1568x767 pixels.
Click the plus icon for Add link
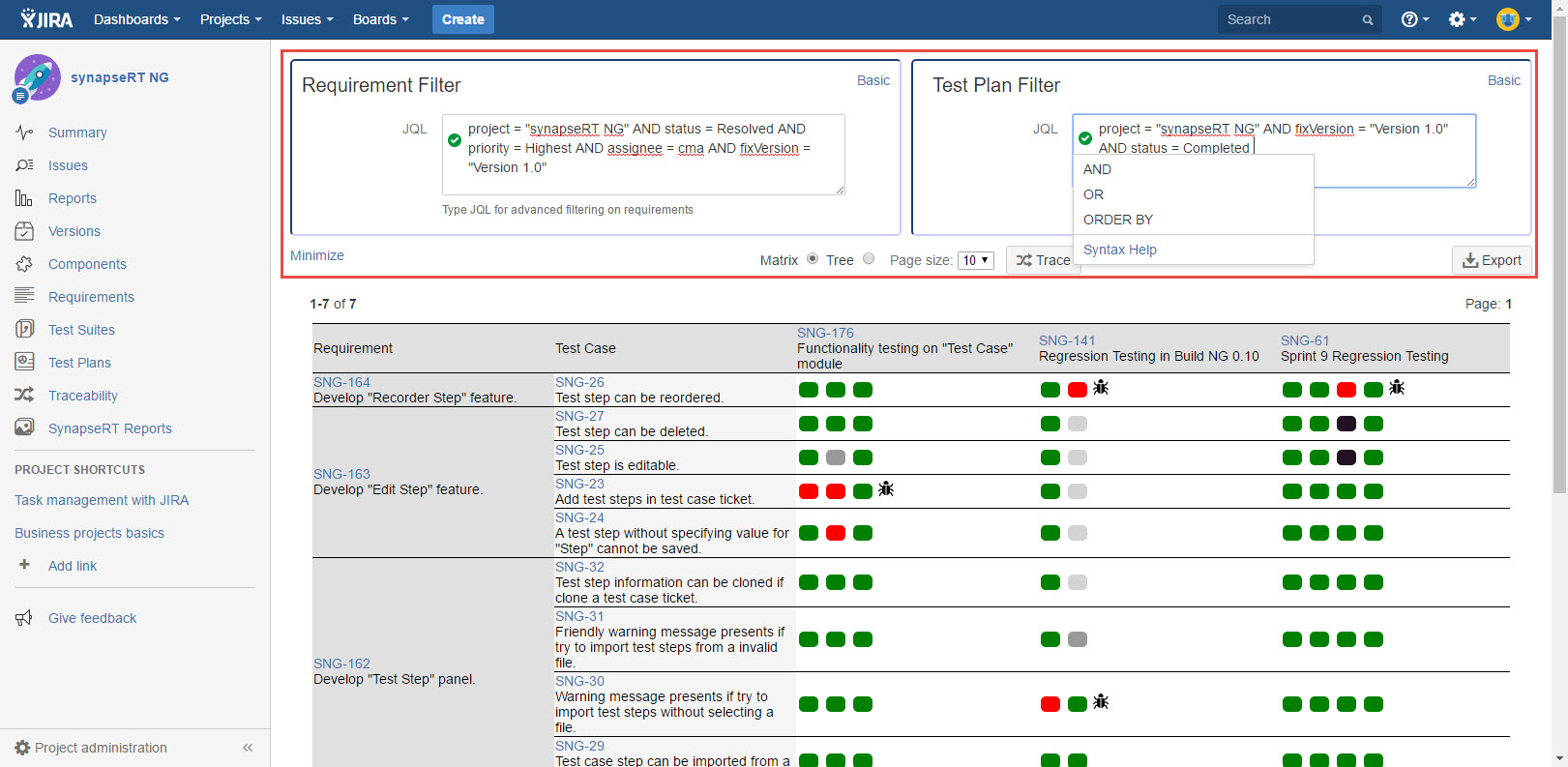pyautogui.click(x=24, y=565)
